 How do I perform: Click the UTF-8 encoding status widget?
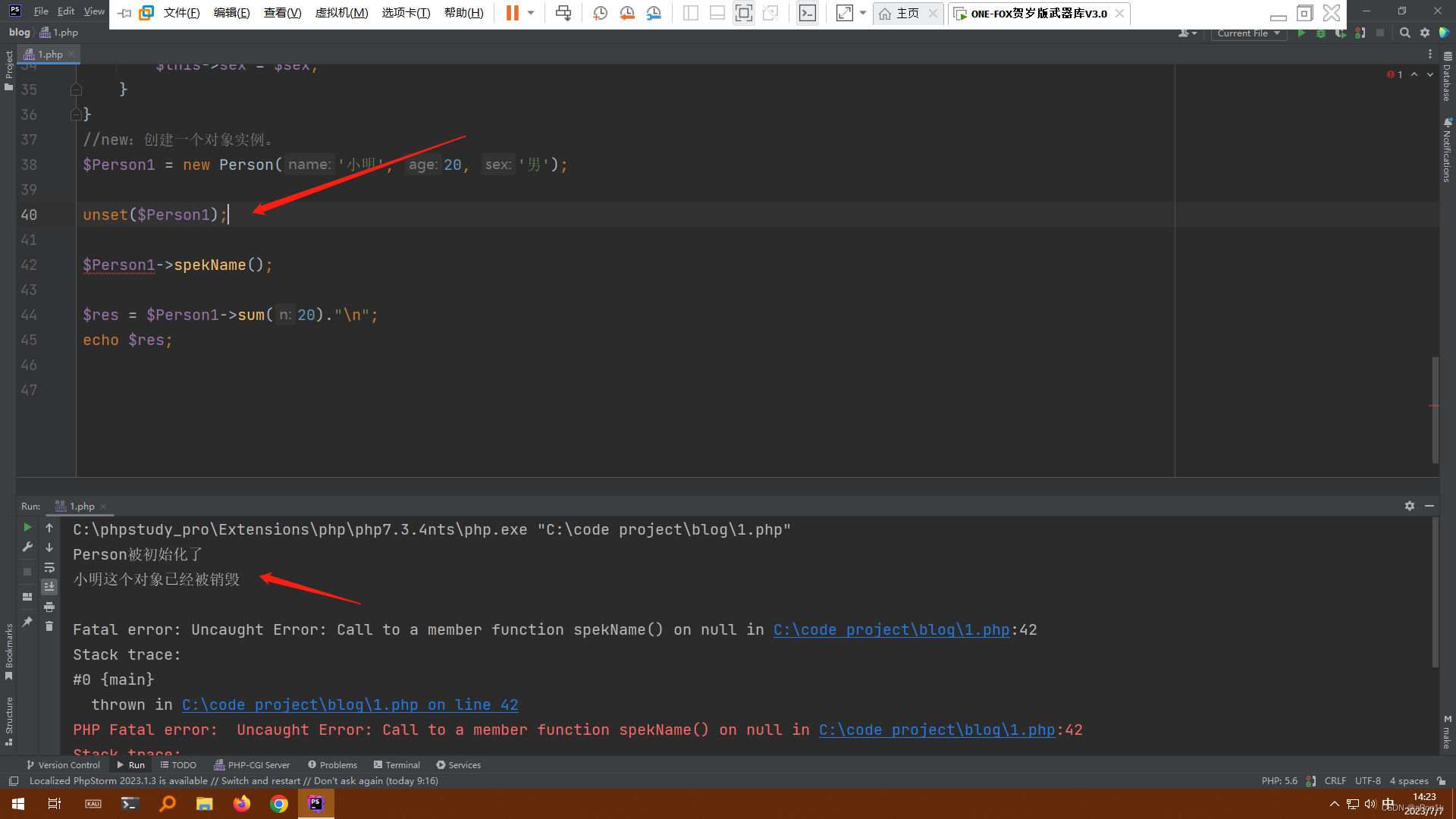click(x=1367, y=781)
